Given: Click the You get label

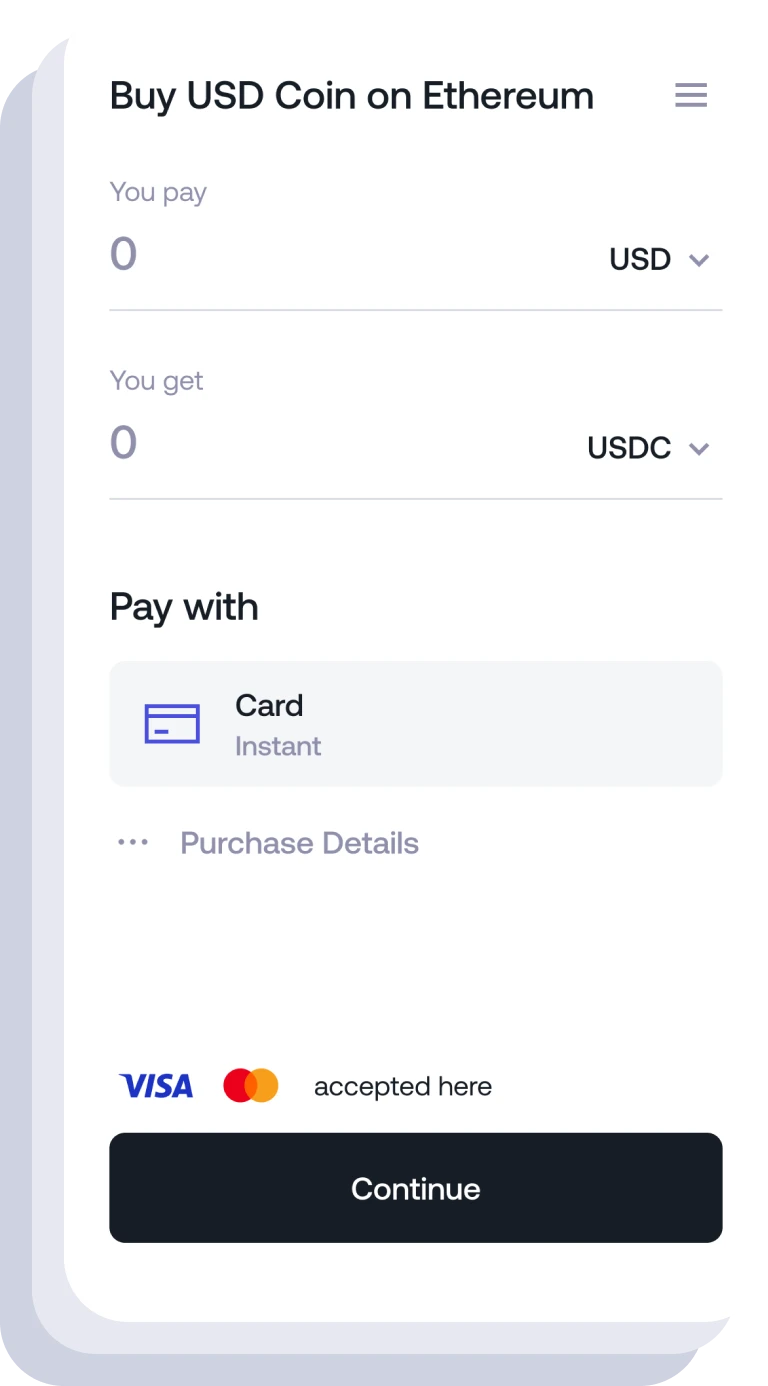Looking at the screenshot, I should [x=156, y=380].
